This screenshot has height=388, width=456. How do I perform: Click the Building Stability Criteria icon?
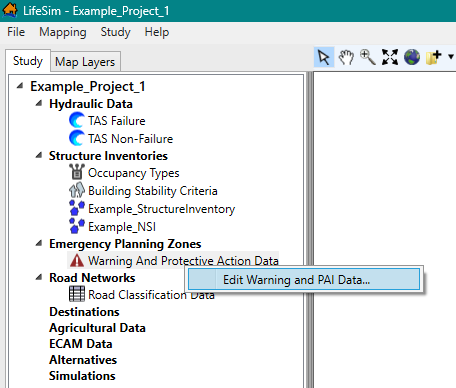(x=77, y=190)
